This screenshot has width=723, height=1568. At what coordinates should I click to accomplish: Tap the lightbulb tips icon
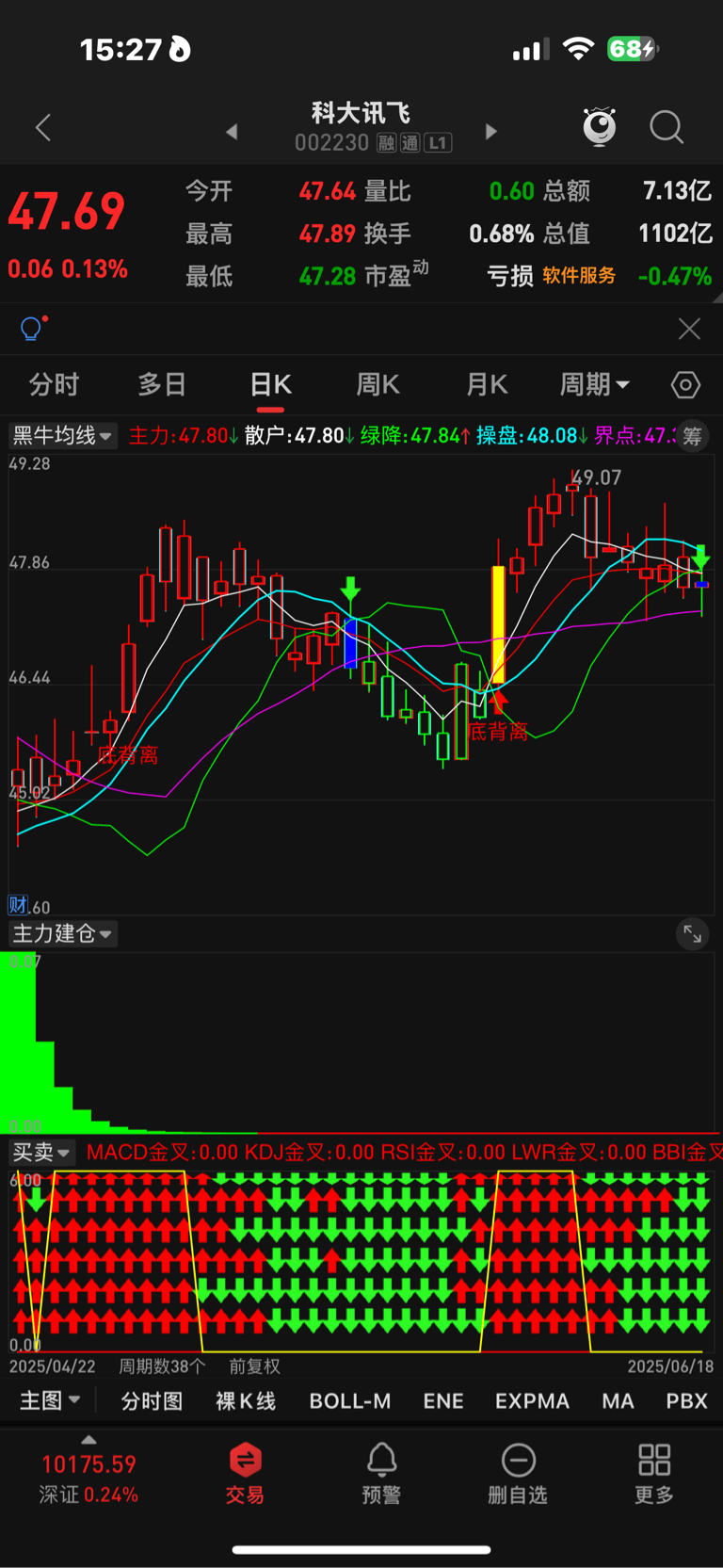(33, 328)
